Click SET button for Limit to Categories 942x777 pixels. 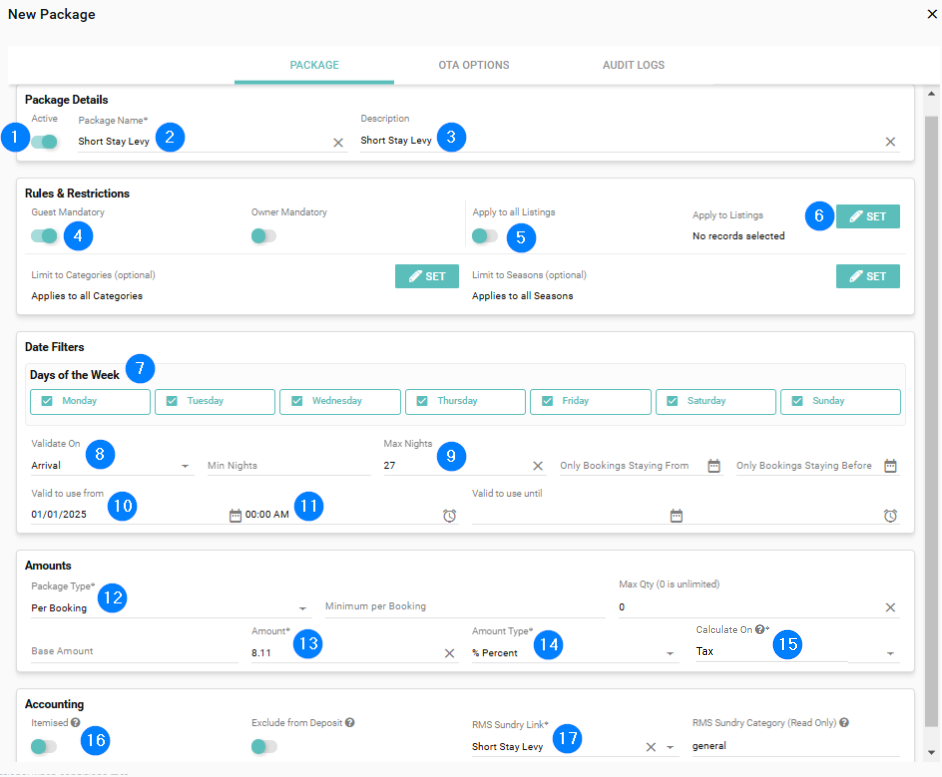(x=427, y=276)
